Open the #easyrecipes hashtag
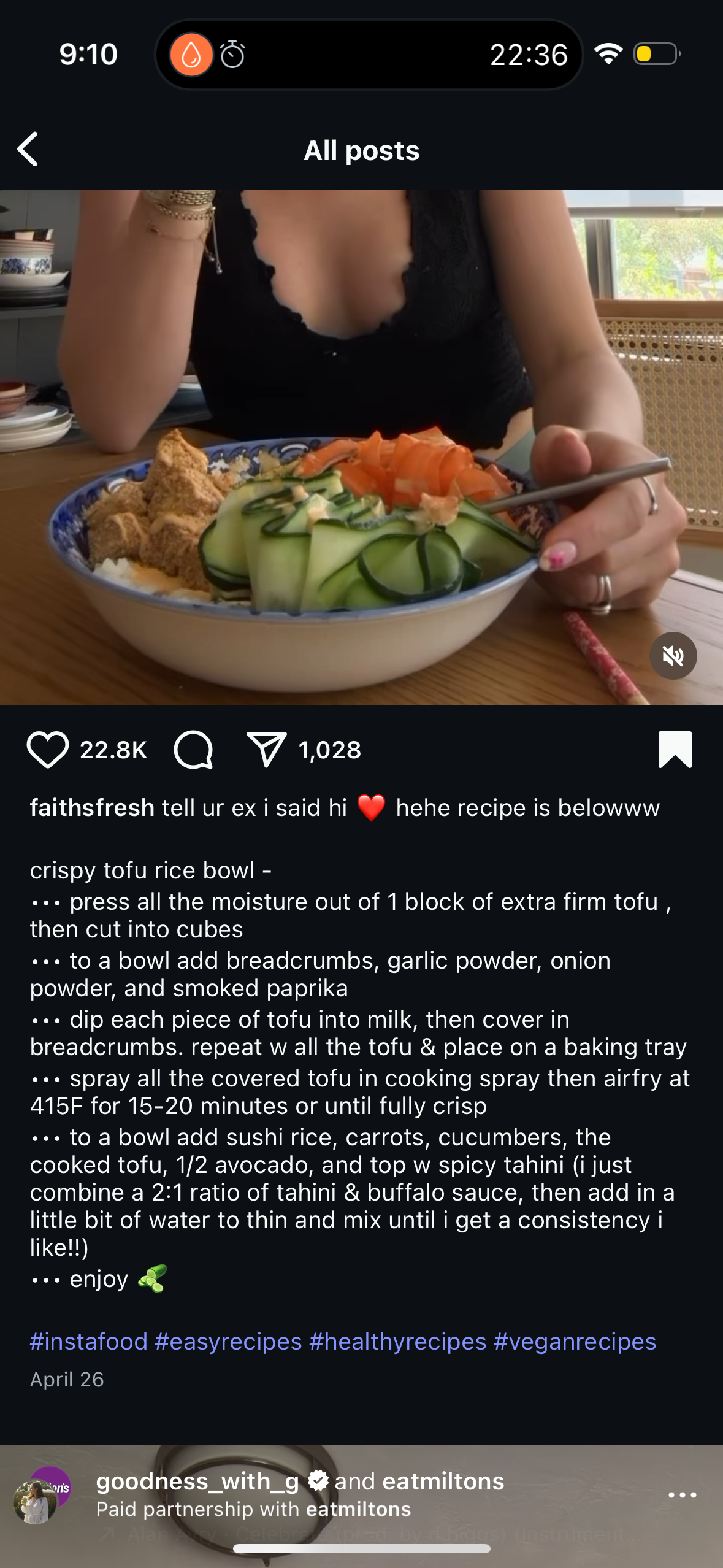 (228, 1341)
